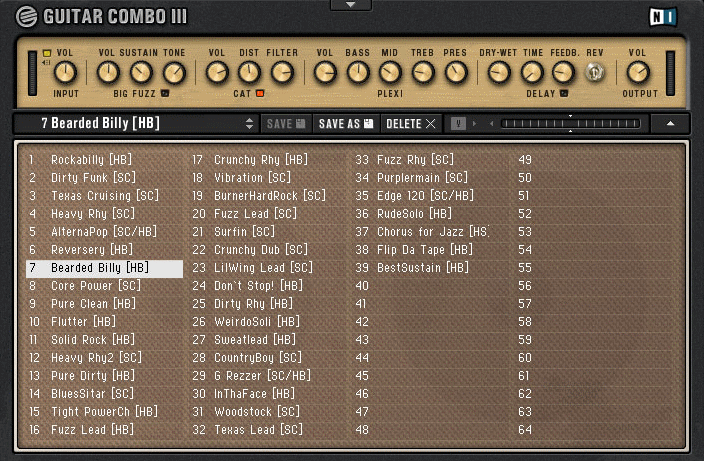The height and width of the screenshot is (462, 704).
Task: Click the BASS knob
Action: tap(358, 73)
